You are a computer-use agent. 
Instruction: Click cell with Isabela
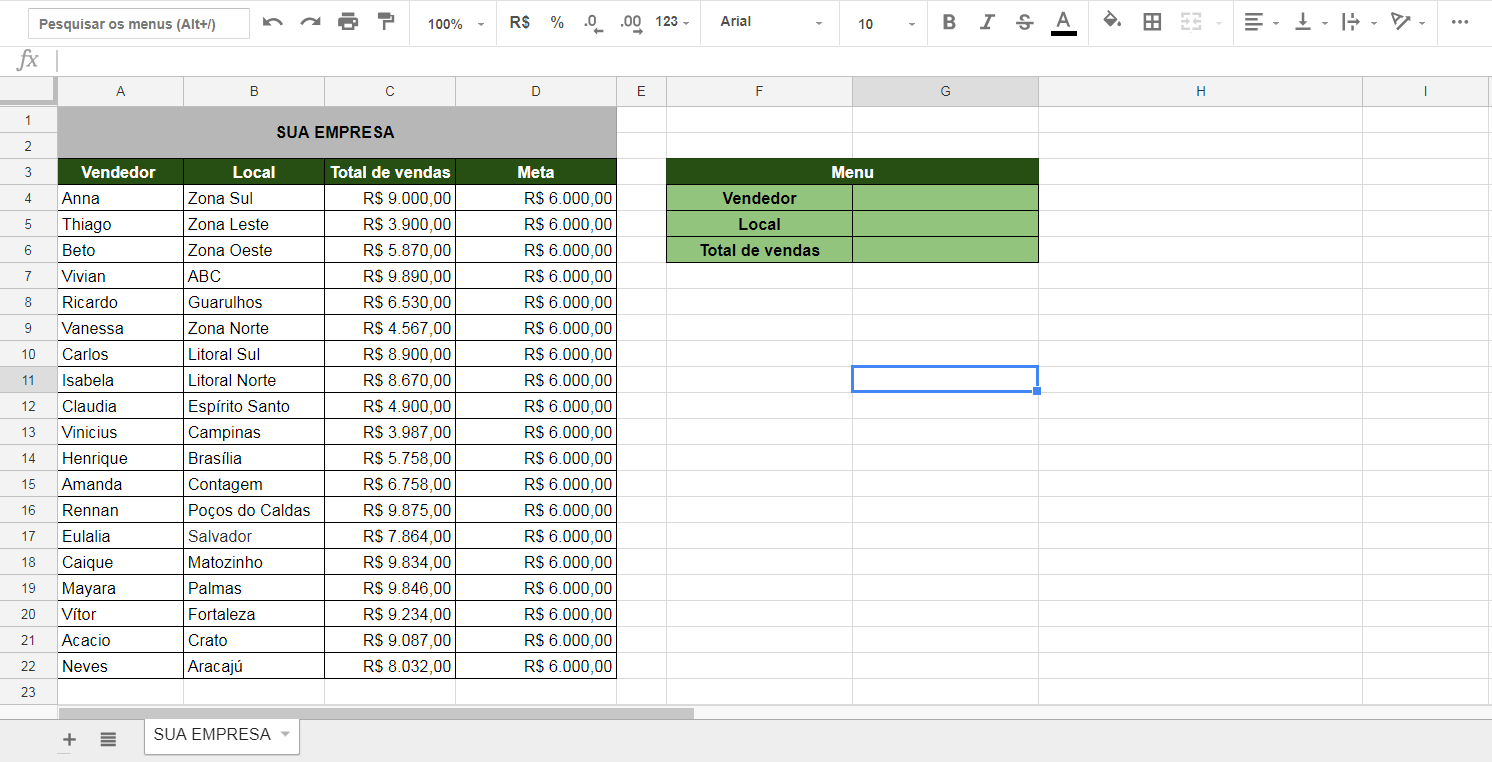[120, 380]
